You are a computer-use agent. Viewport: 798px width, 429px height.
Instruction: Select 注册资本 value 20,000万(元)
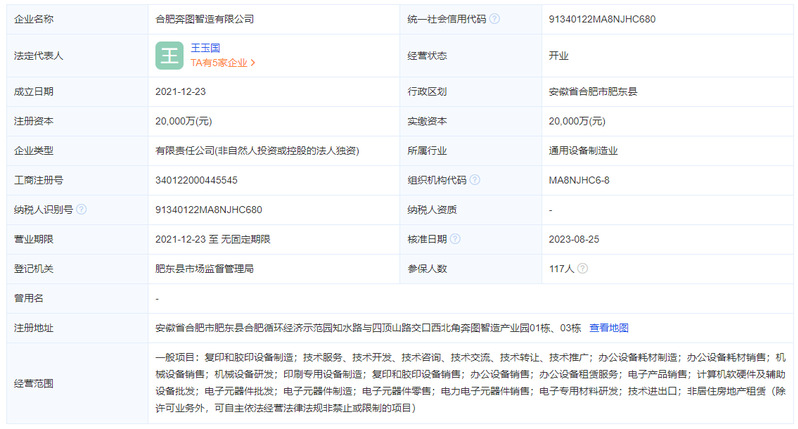pos(184,121)
